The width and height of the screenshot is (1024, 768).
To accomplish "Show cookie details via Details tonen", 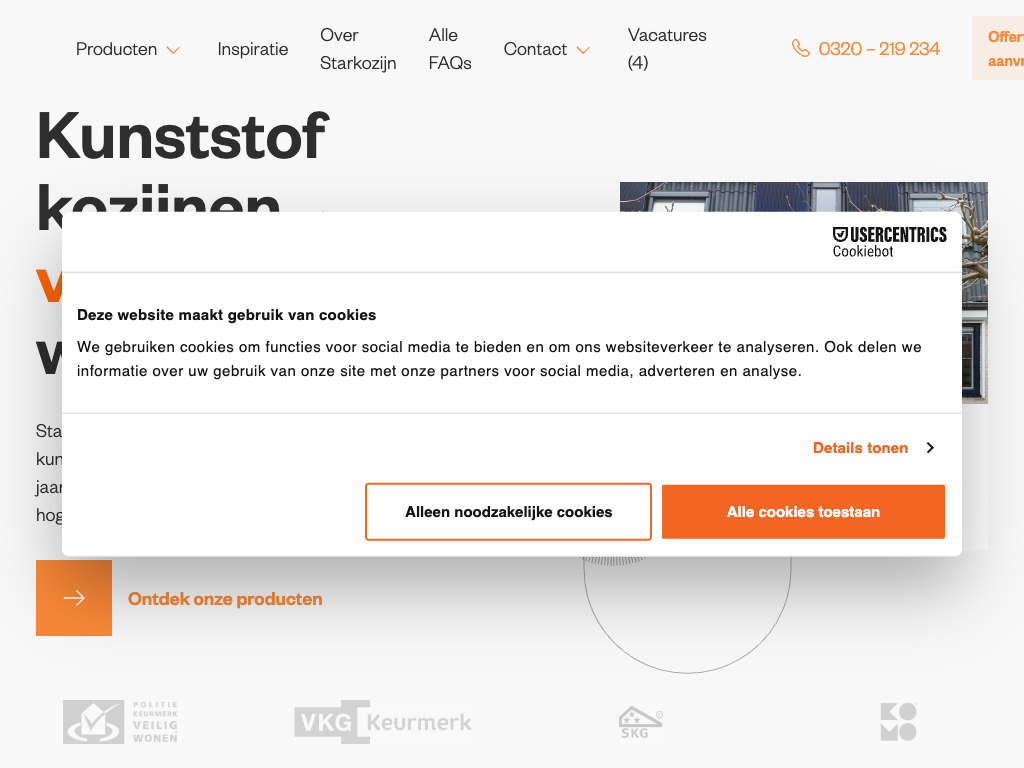I will click(860, 448).
